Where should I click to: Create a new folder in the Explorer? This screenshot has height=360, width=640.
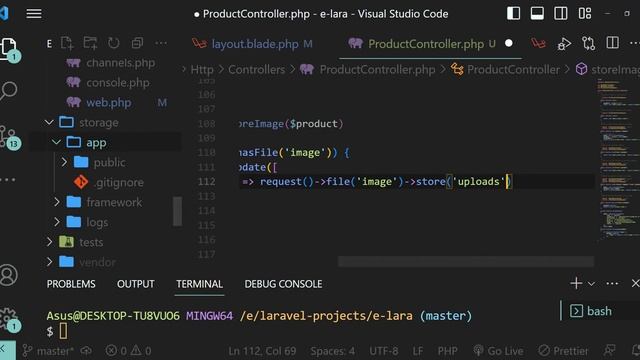[90, 43]
